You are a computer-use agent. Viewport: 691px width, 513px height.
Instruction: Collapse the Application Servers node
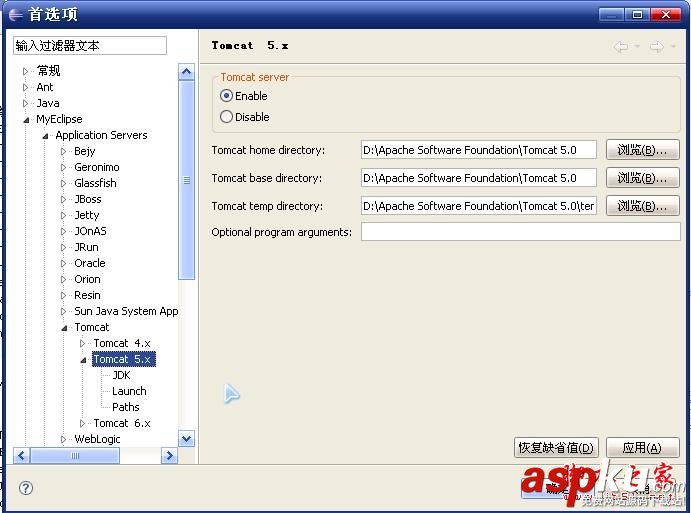click(45, 136)
